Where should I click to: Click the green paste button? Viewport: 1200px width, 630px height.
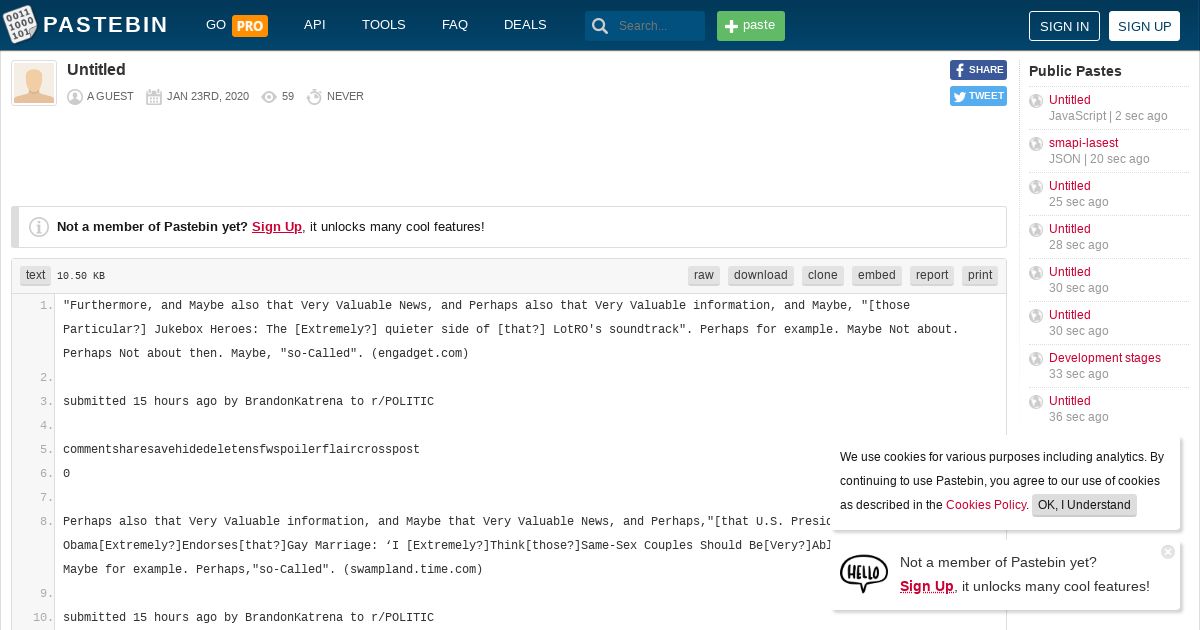[x=751, y=26]
